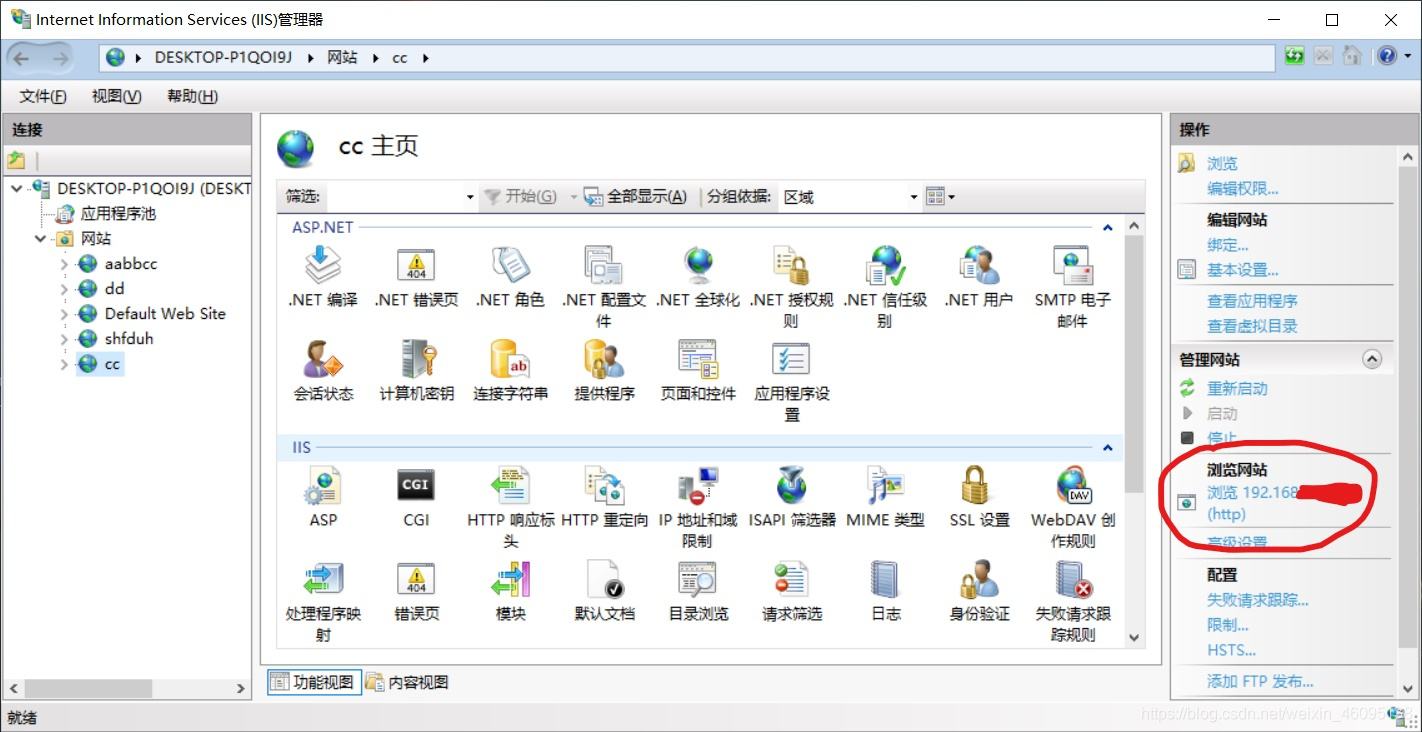This screenshot has width=1422, height=732.
Task: Select 应用程序池 in connections tree
Action: pos(118,214)
